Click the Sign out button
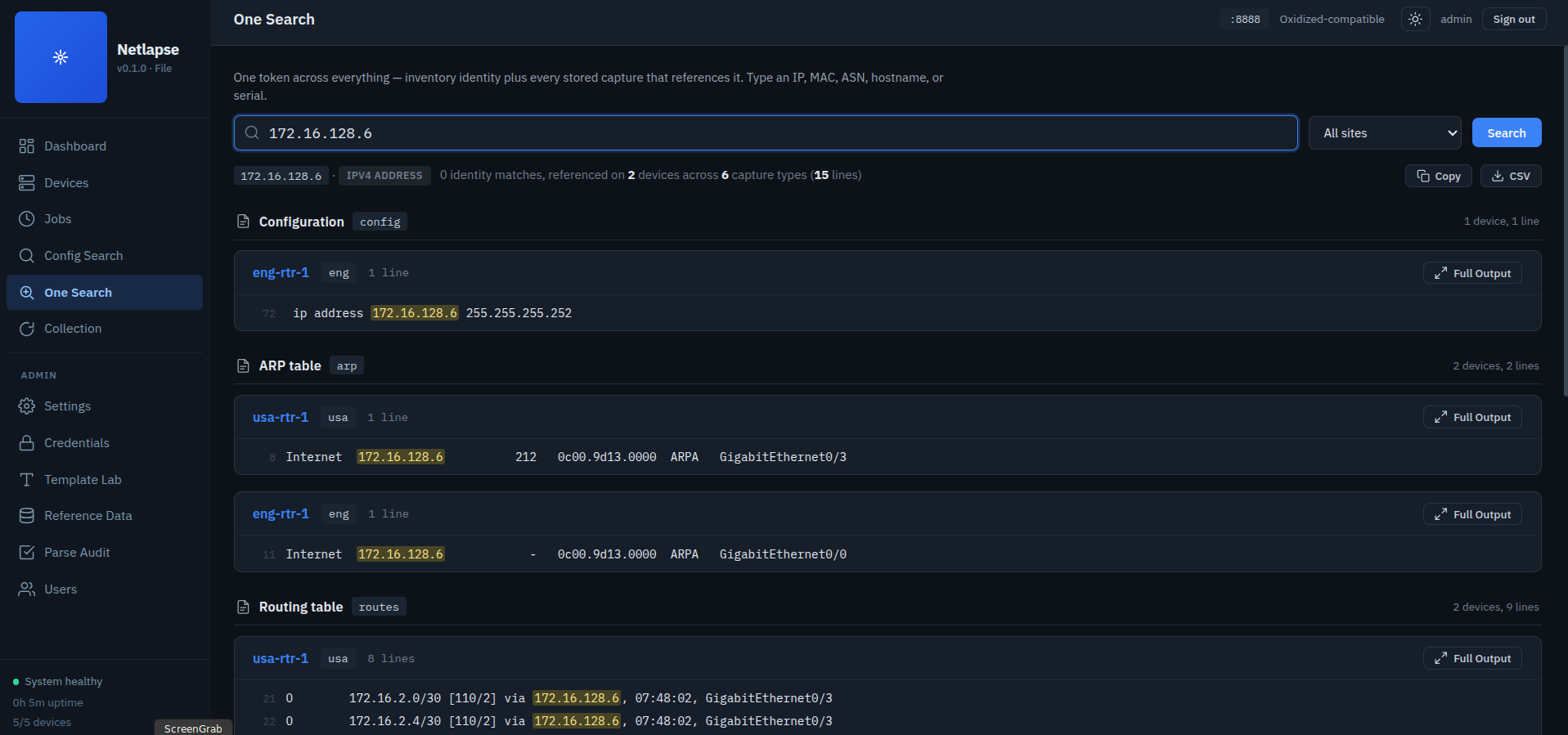1568x735 pixels. [1514, 19]
